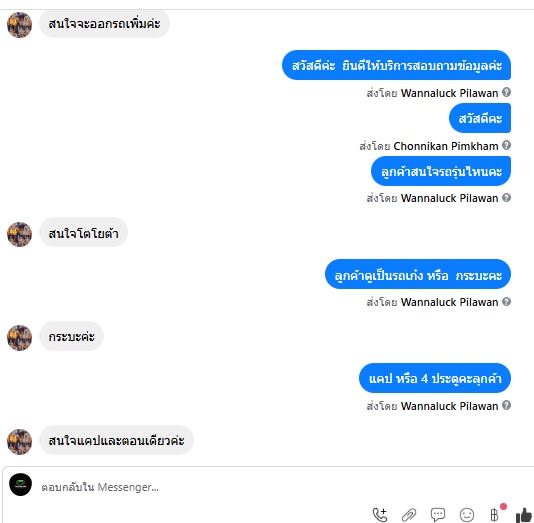Open customer avatar beside กระบะค่ะ message

tap(19, 337)
